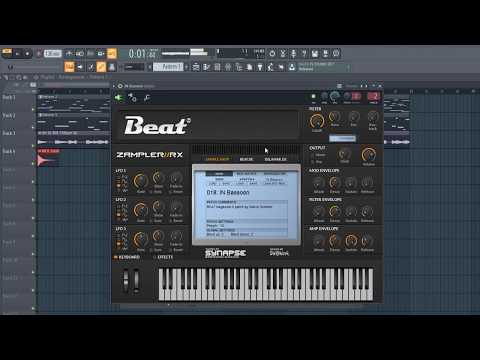Adjust the Output Volume knob

tap(369, 154)
